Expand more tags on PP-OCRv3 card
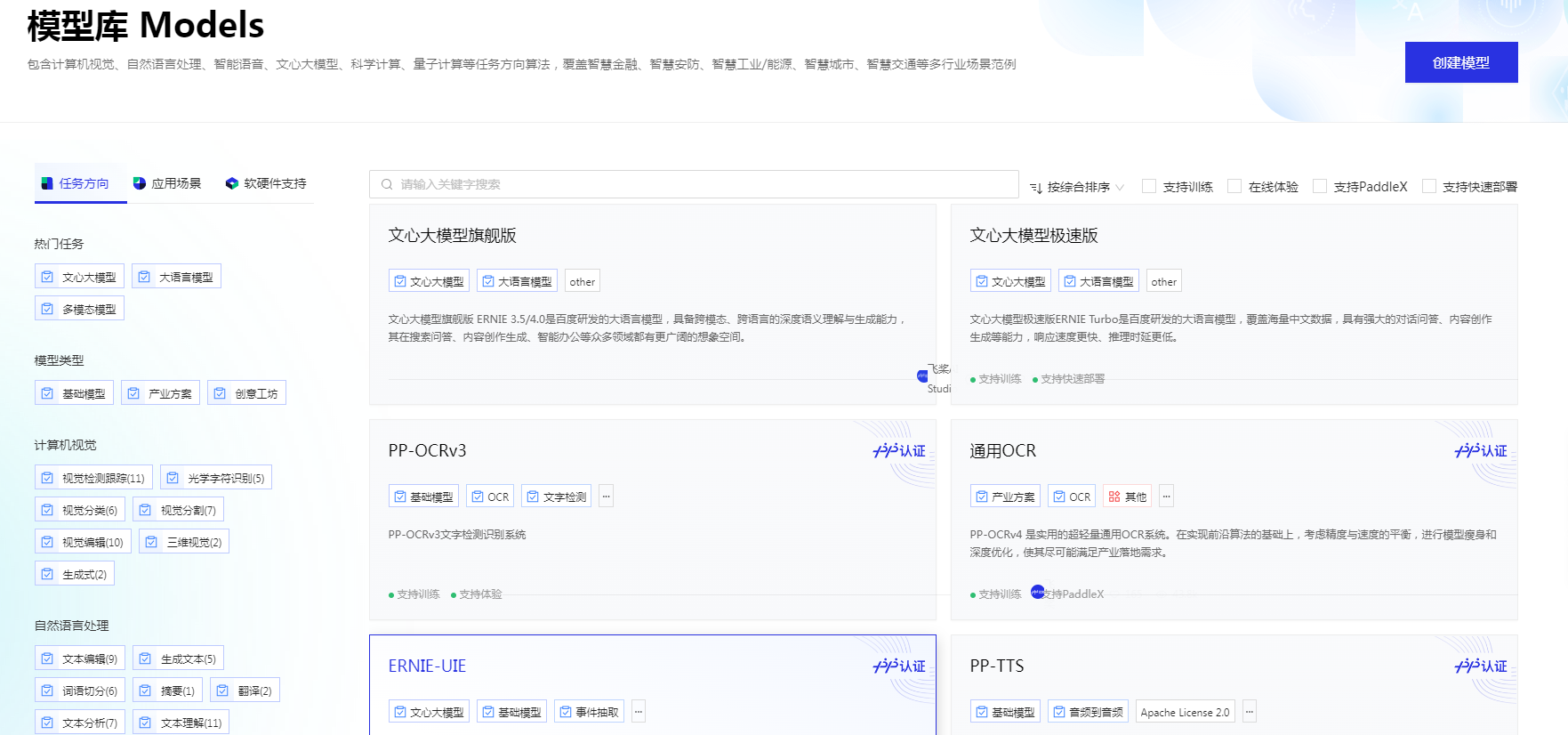The width and height of the screenshot is (1568, 735). click(x=607, y=497)
